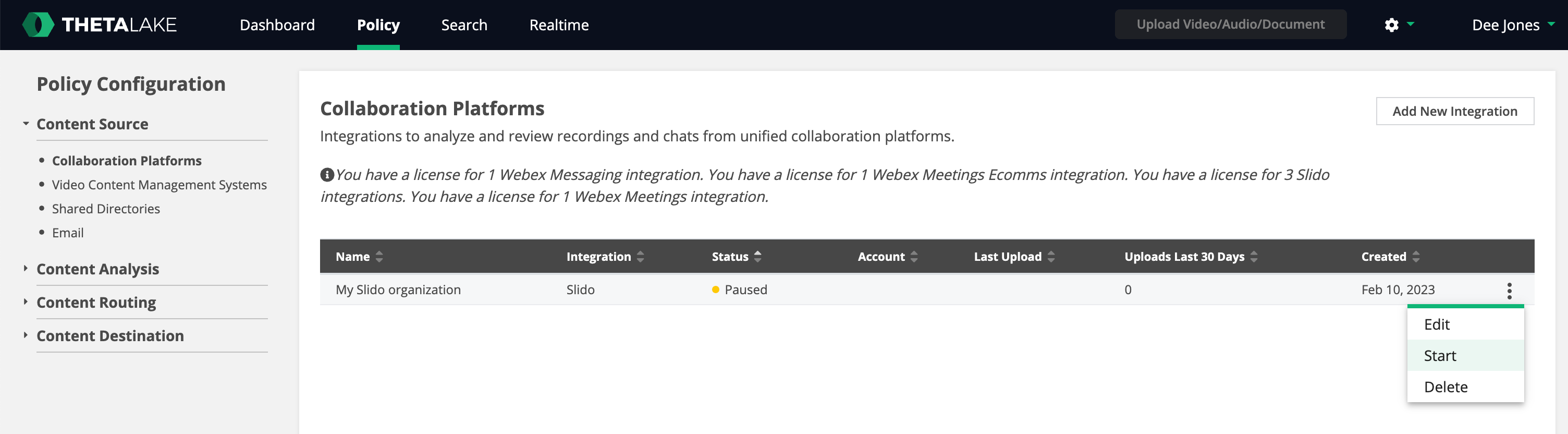Click the Feb 10, 2023 created date
Viewport: 1568px width, 434px height.
pyautogui.click(x=1398, y=290)
